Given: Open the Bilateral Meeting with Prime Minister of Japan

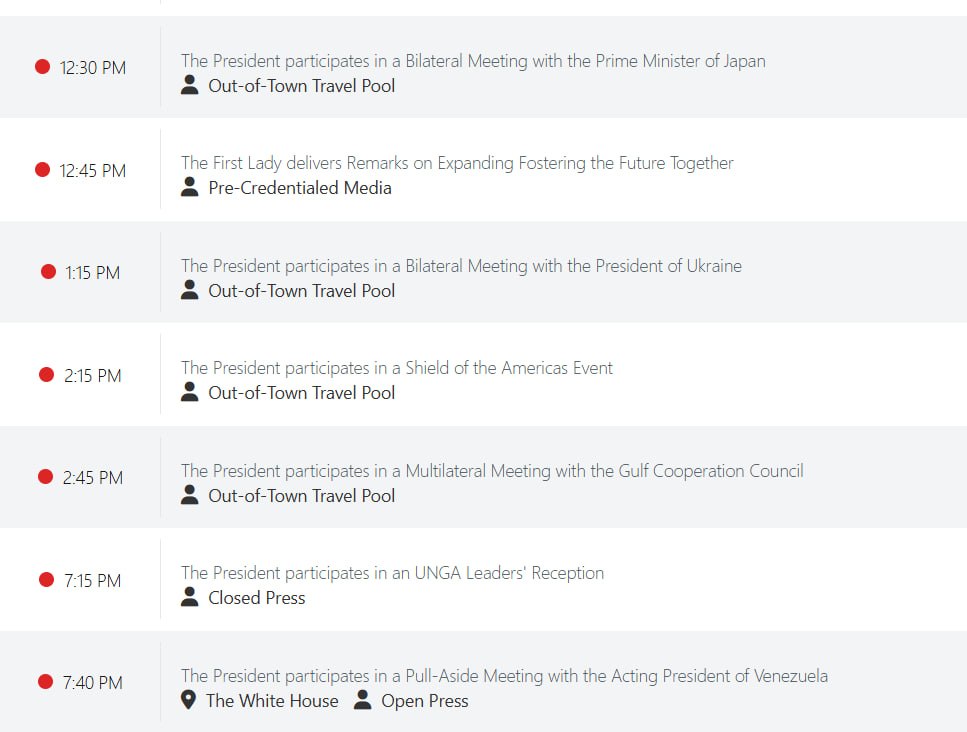Looking at the screenshot, I should tap(473, 61).
